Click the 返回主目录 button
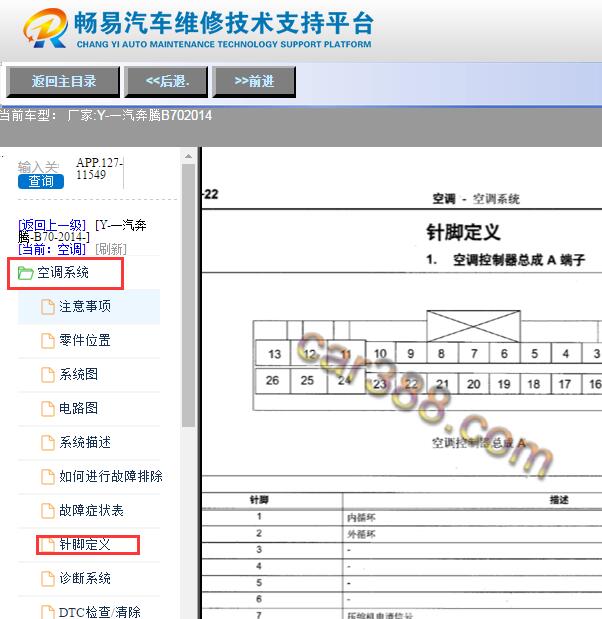 (x=63, y=82)
